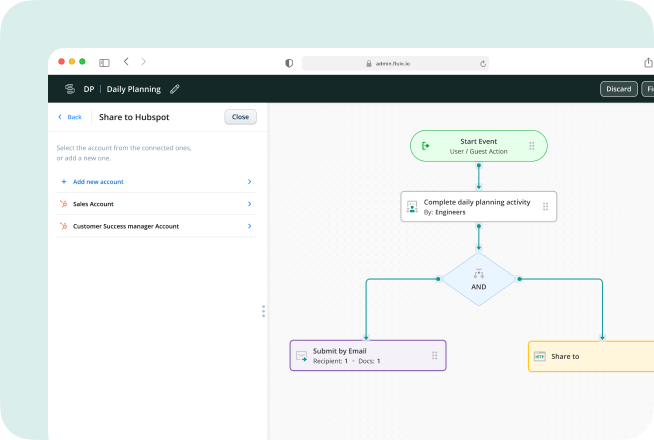
Task: Click the Submit by Email envelope icon
Action: (x=301, y=355)
